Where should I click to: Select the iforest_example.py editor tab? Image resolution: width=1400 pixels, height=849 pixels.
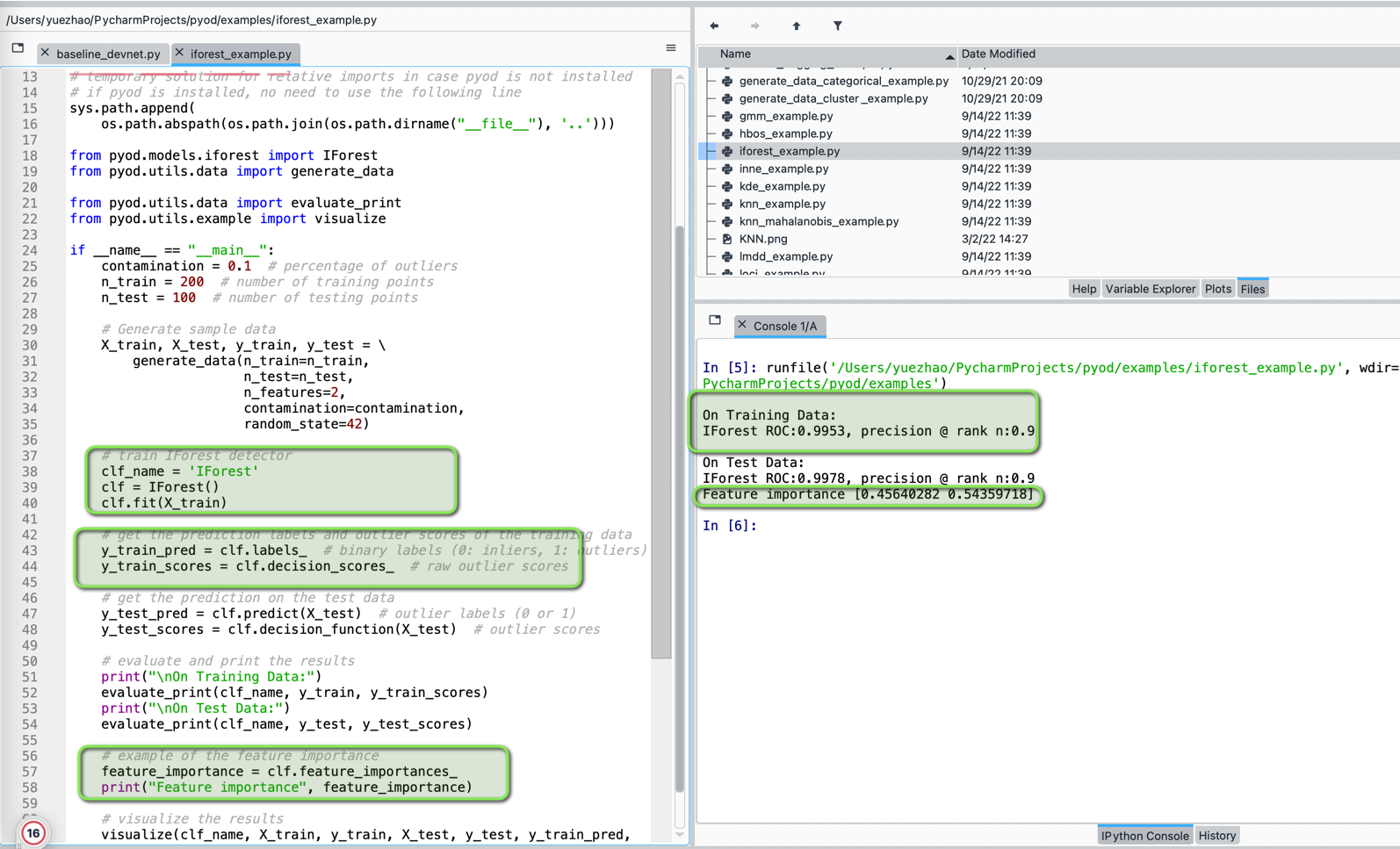[236, 54]
